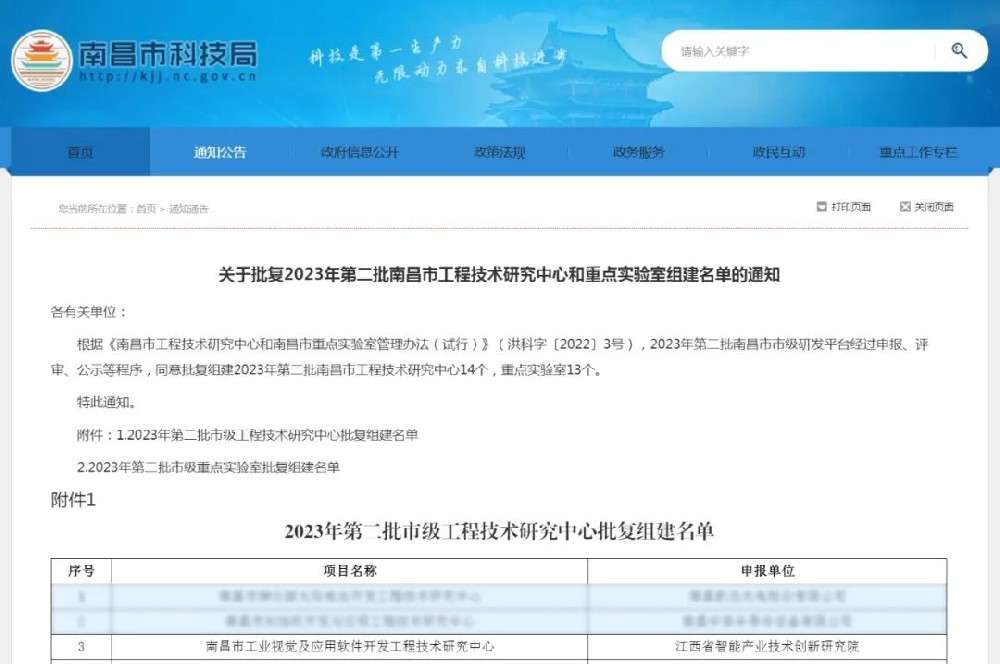
Task: Click the site title 南昌市科技局
Action: click(x=167, y=52)
